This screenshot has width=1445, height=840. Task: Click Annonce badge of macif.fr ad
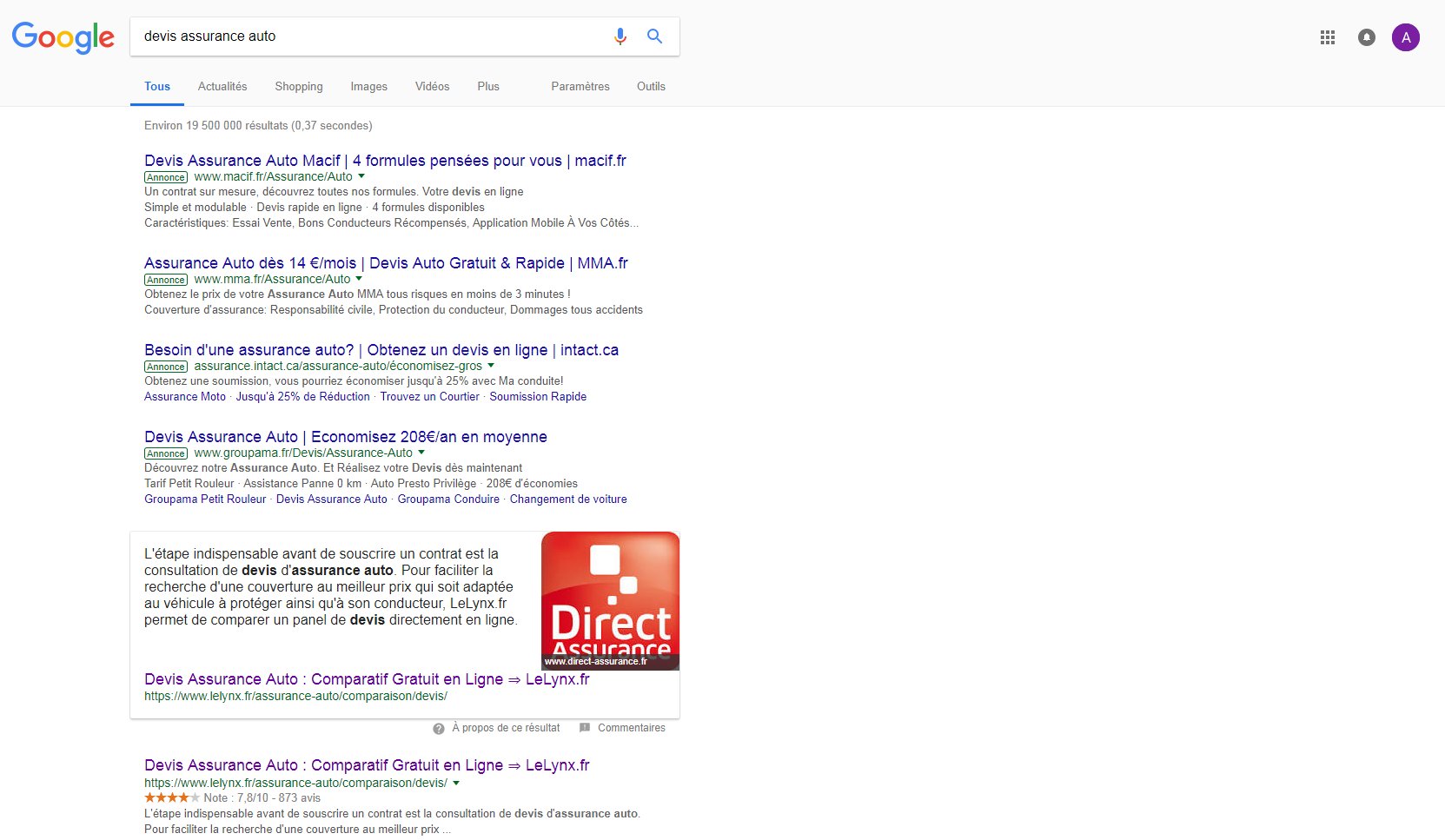166,177
